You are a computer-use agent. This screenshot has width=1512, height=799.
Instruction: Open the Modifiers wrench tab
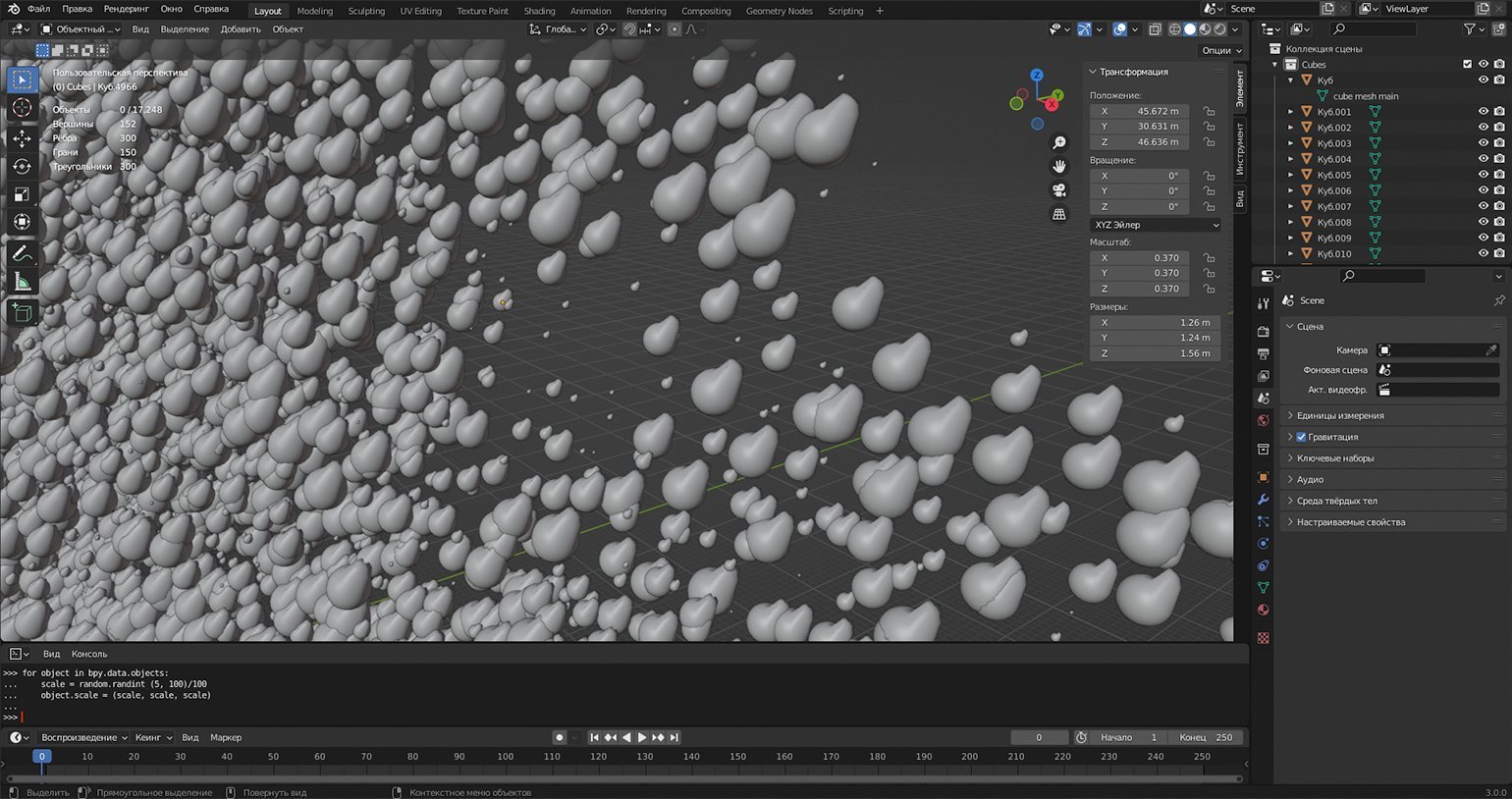pyautogui.click(x=1264, y=500)
